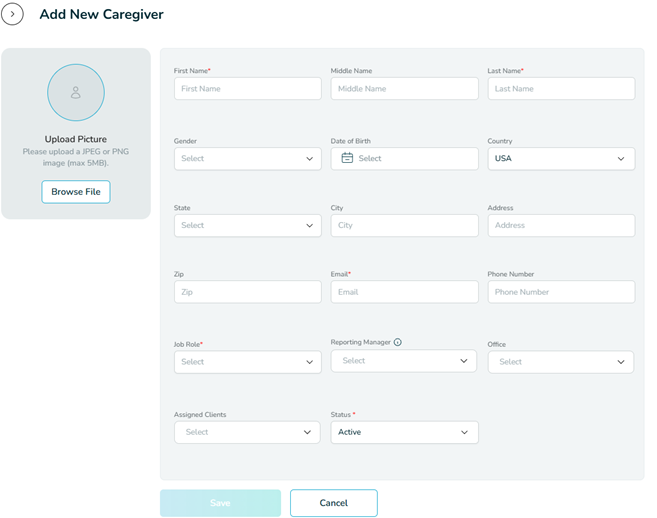Viewport: 657px width, 518px height.
Task: Click the Cancel button
Action: 333,503
